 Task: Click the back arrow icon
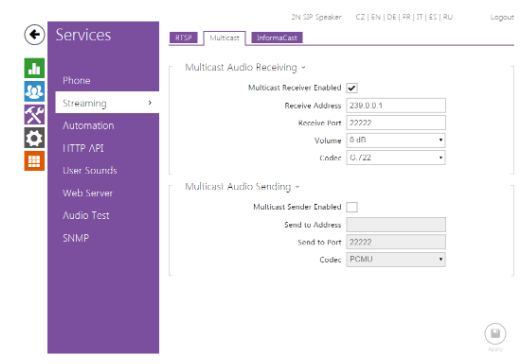[34, 34]
